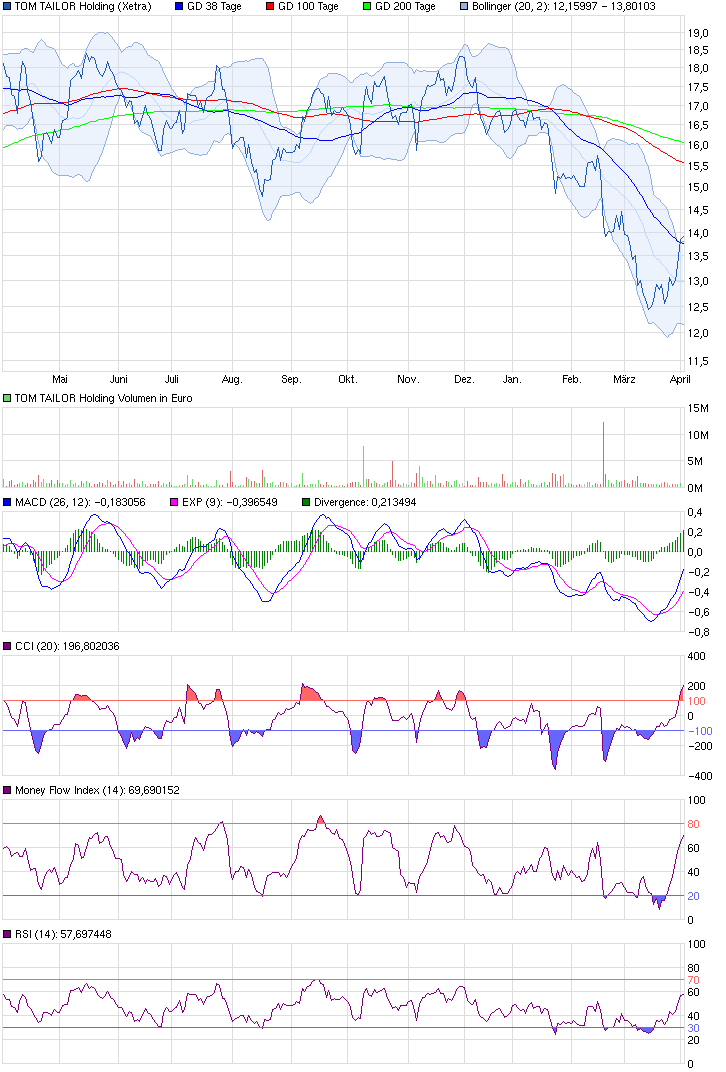Click the März label on the time axis
Viewport: 726px width, 1072px height.
tap(624, 380)
